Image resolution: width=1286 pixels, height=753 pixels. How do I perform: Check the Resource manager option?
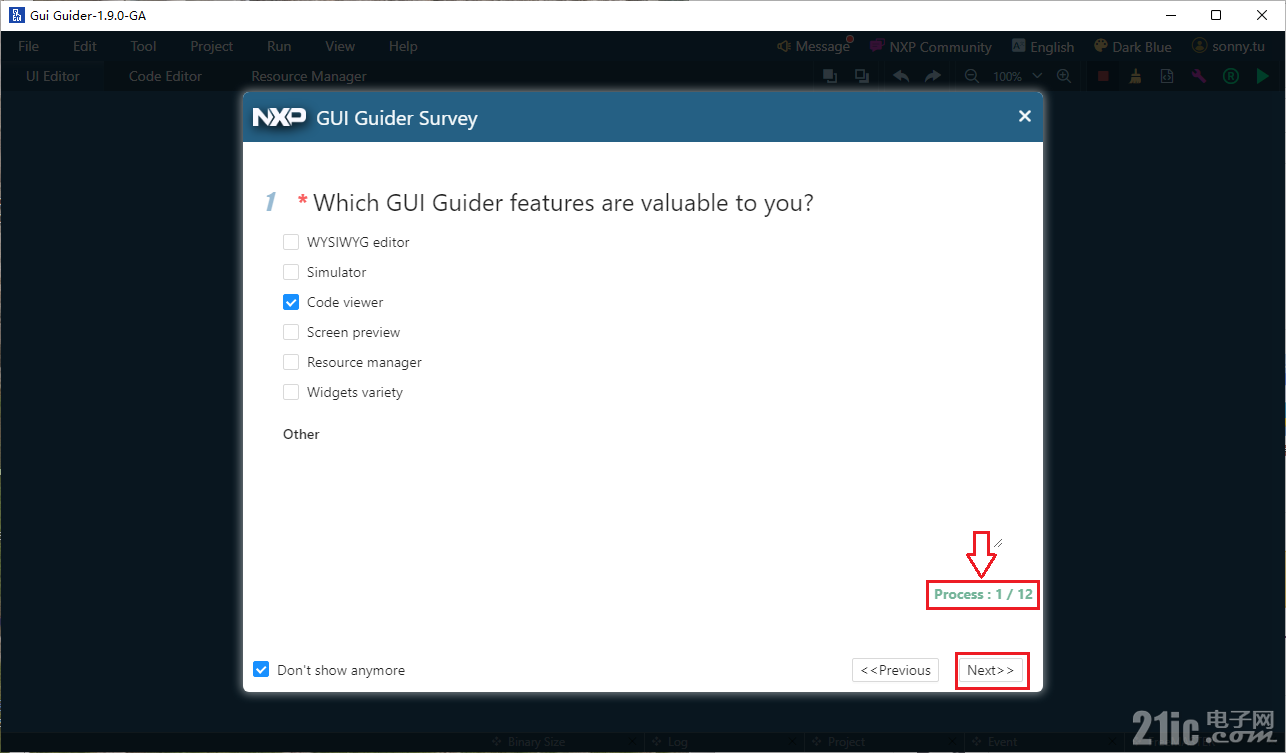point(291,362)
